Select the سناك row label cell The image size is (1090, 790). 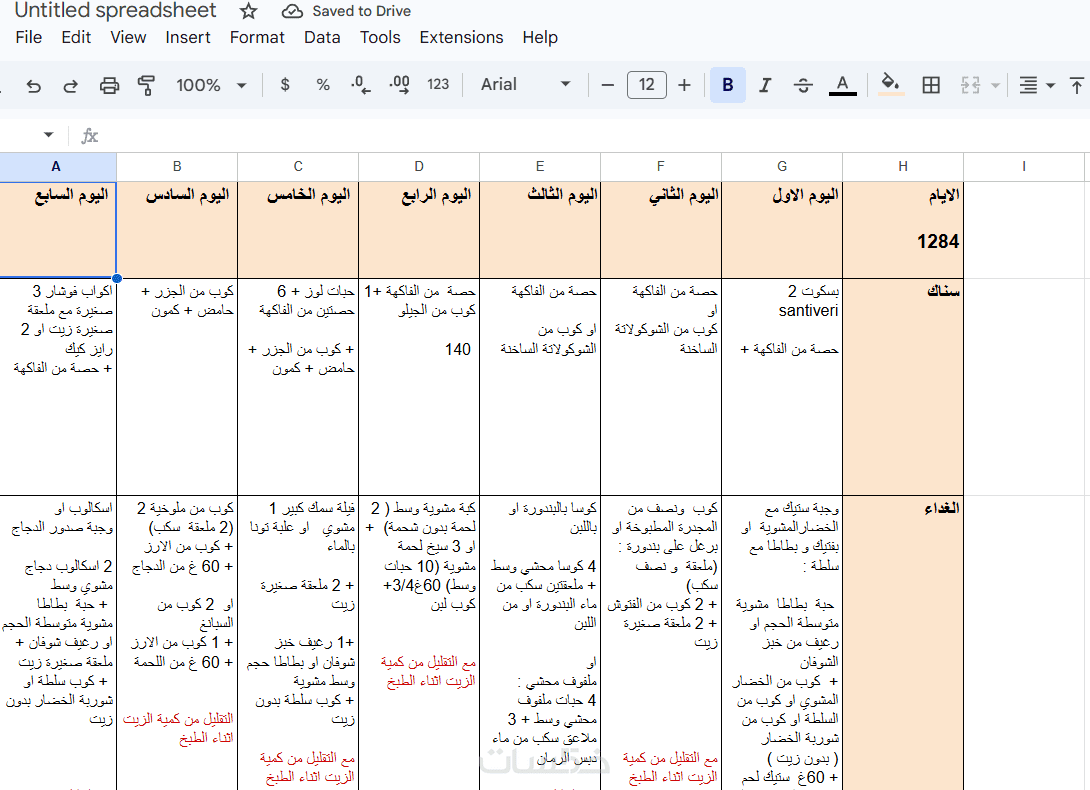(903, 387)
